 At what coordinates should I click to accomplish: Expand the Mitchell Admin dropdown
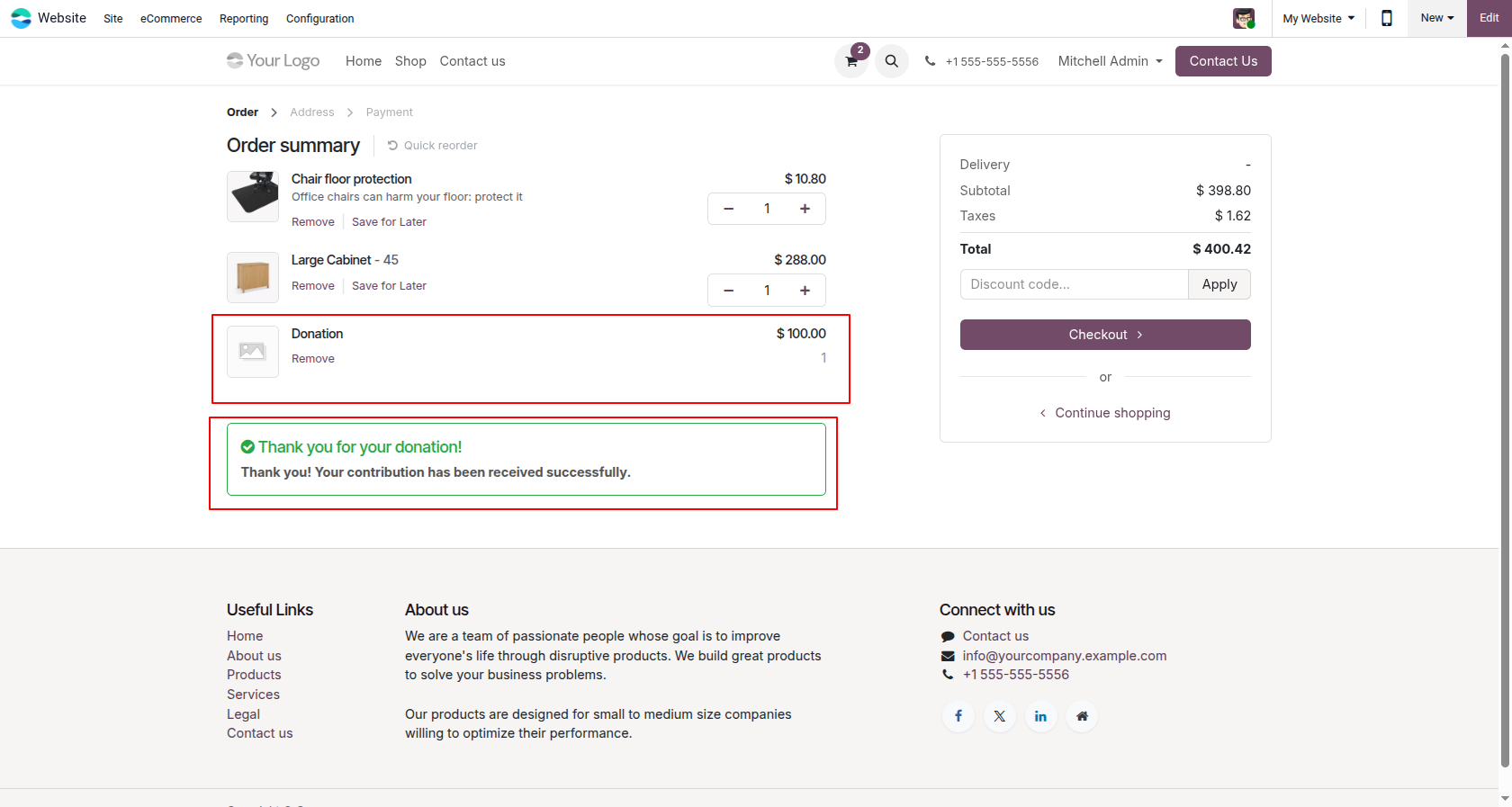1111,61
